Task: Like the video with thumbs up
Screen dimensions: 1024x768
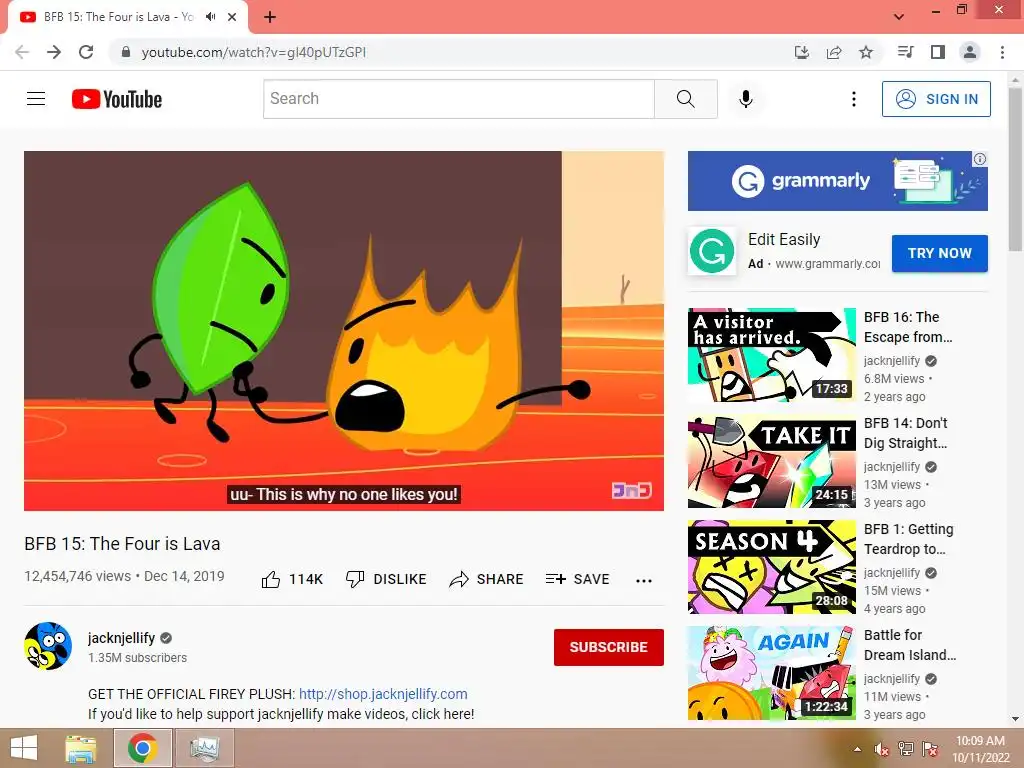Action: [292, 579]
